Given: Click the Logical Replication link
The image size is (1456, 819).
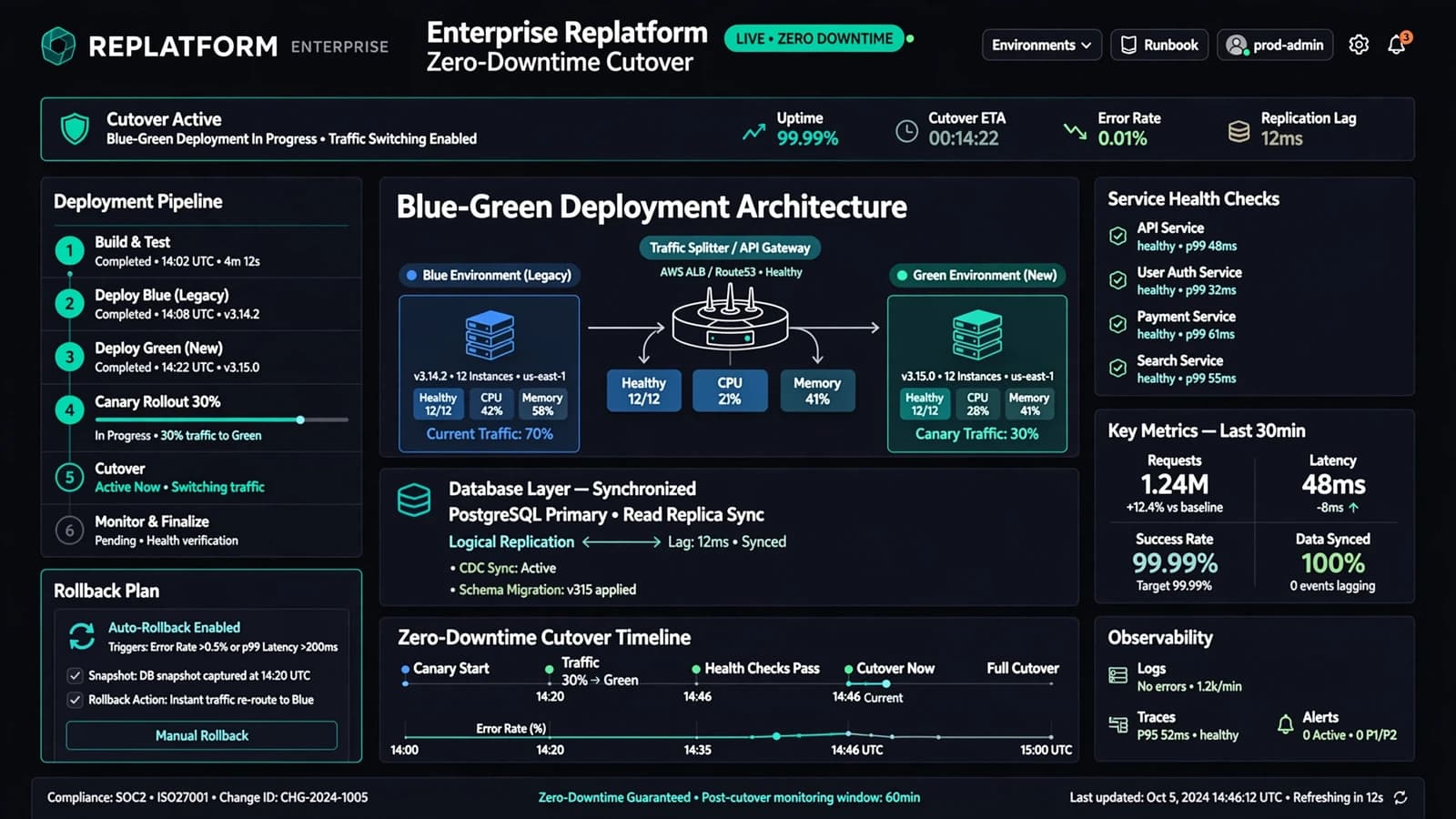Looking at the screenshot, I should click(x=511, y=541).
